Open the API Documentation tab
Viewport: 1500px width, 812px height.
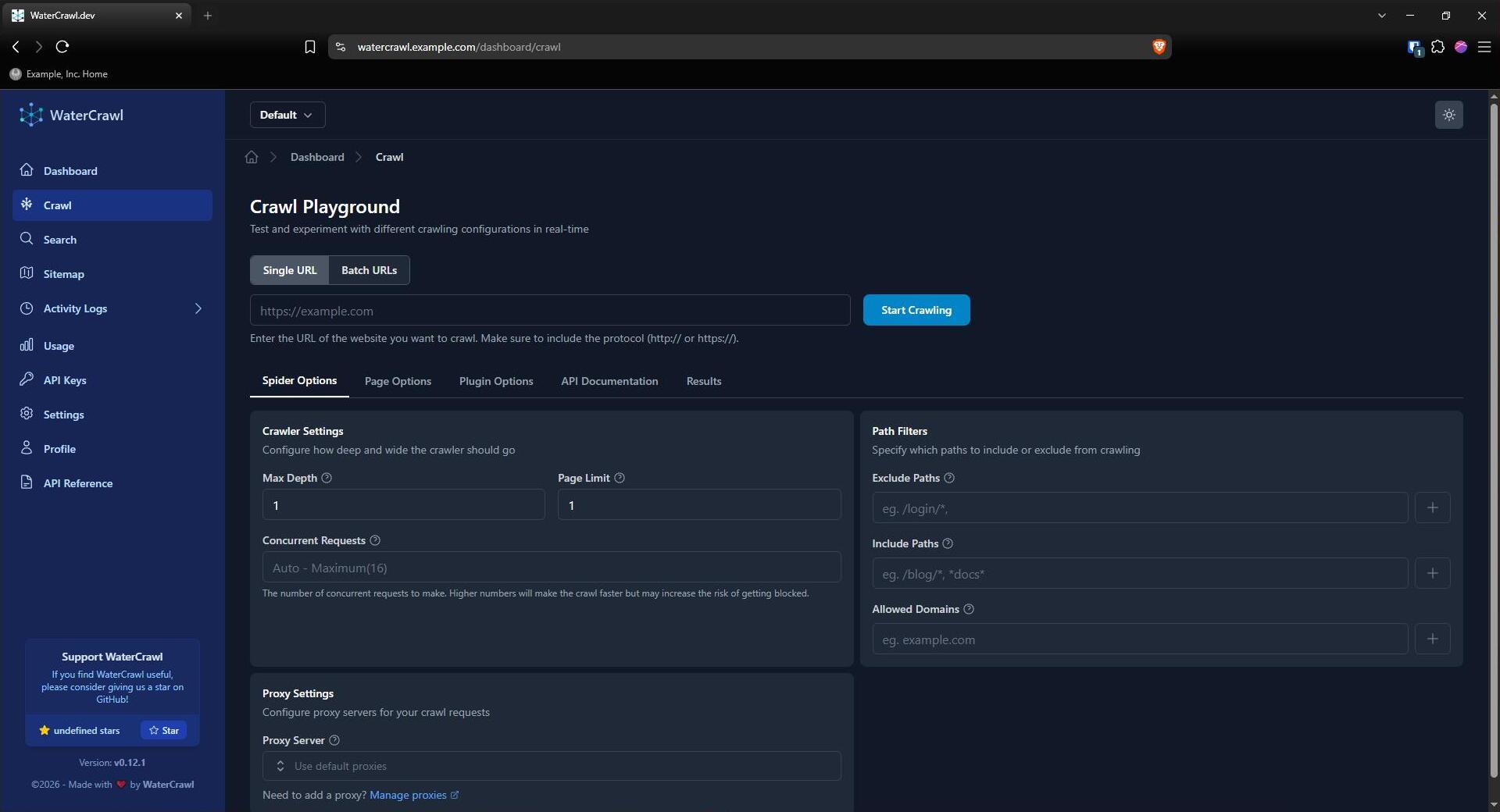pos(609,381)
